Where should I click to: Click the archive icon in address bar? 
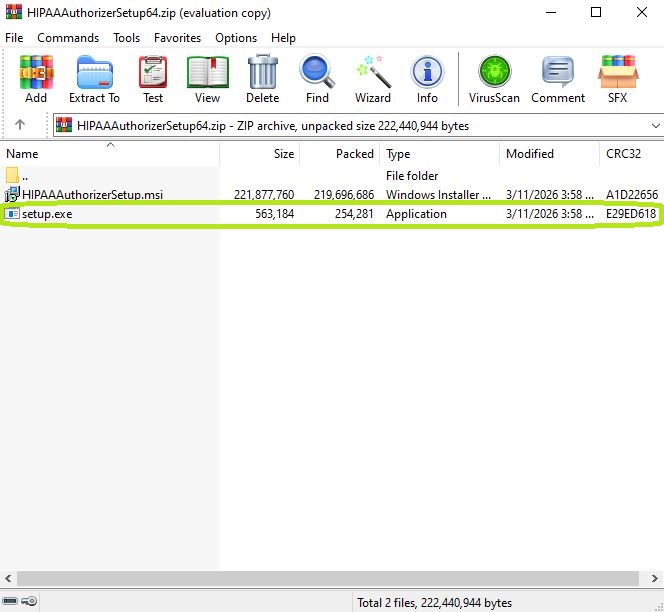(x=64, y=125)
